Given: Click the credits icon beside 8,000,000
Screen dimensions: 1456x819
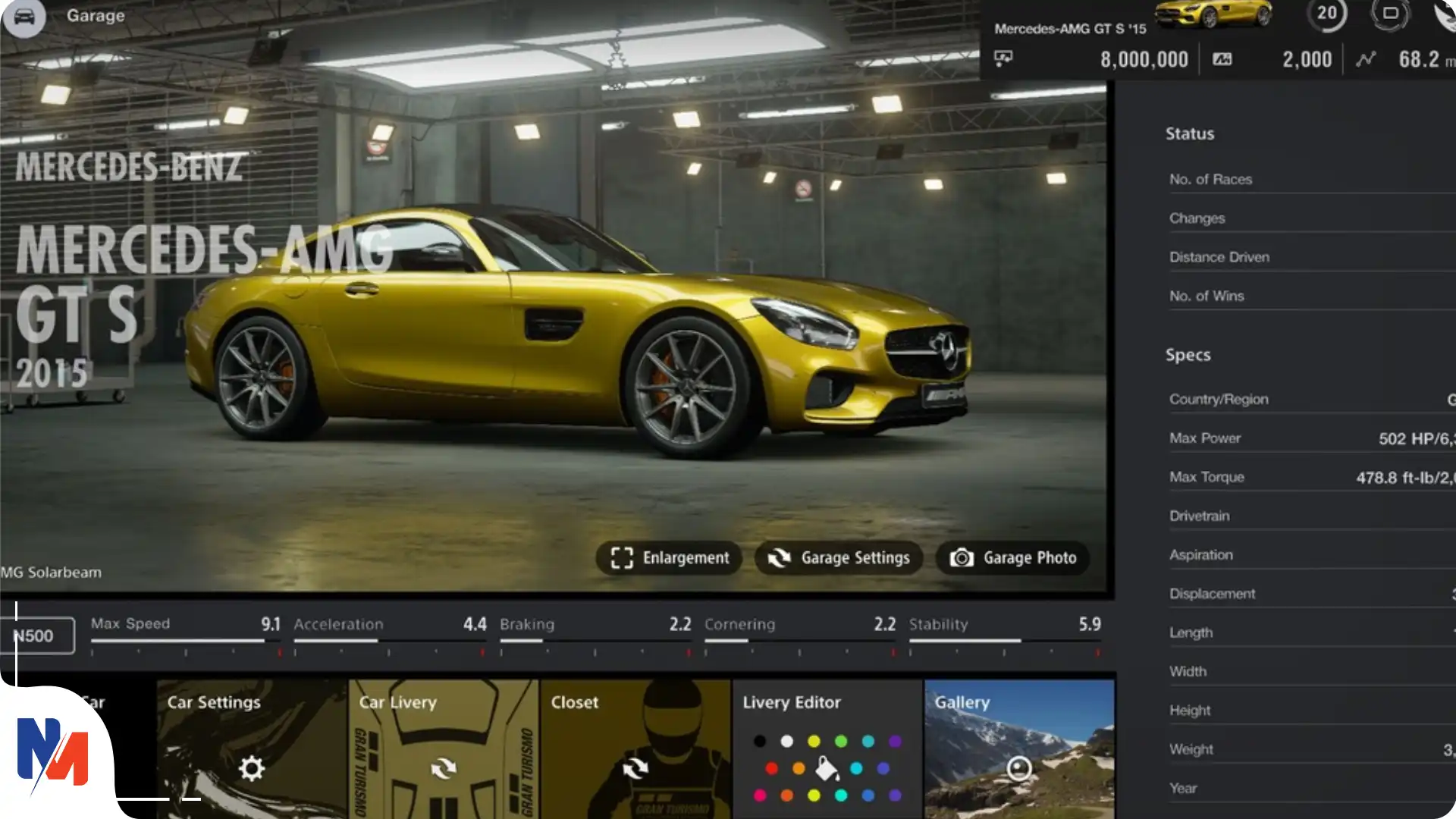Looking at the screenshot, I should tap(1003, 58).
